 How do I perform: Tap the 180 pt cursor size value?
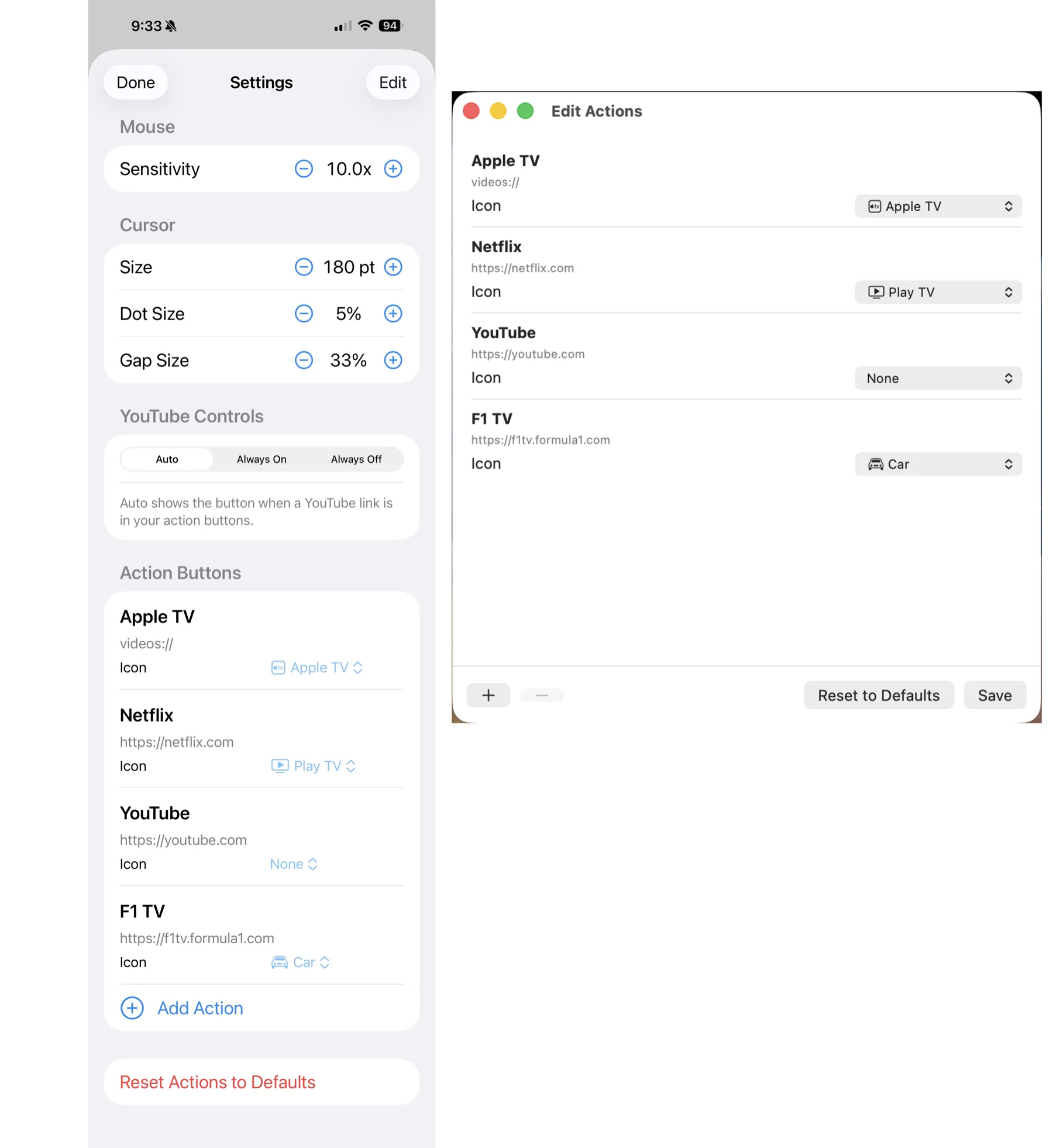pos(349,267)
